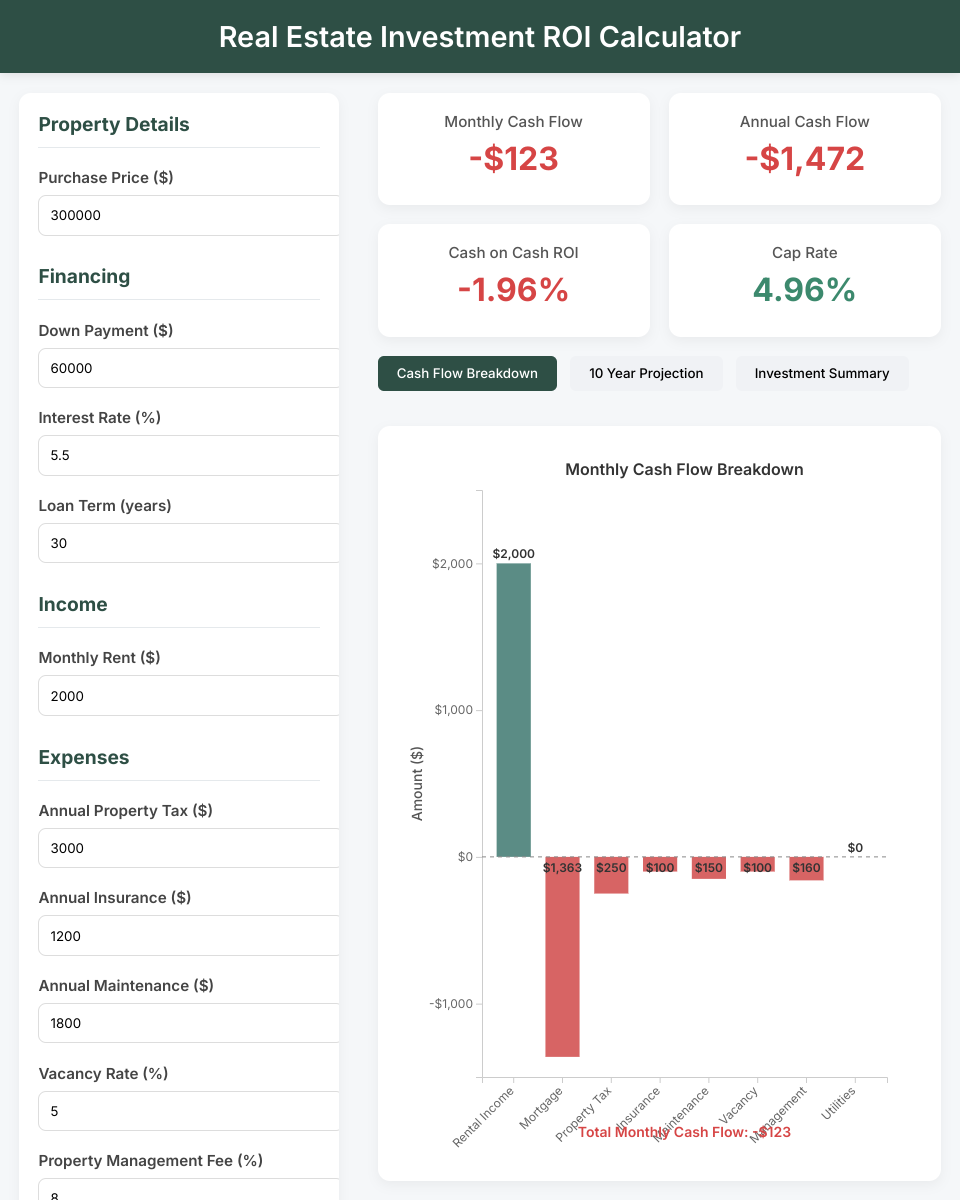Click the Vacancy Rate input field

[189, 1111]
